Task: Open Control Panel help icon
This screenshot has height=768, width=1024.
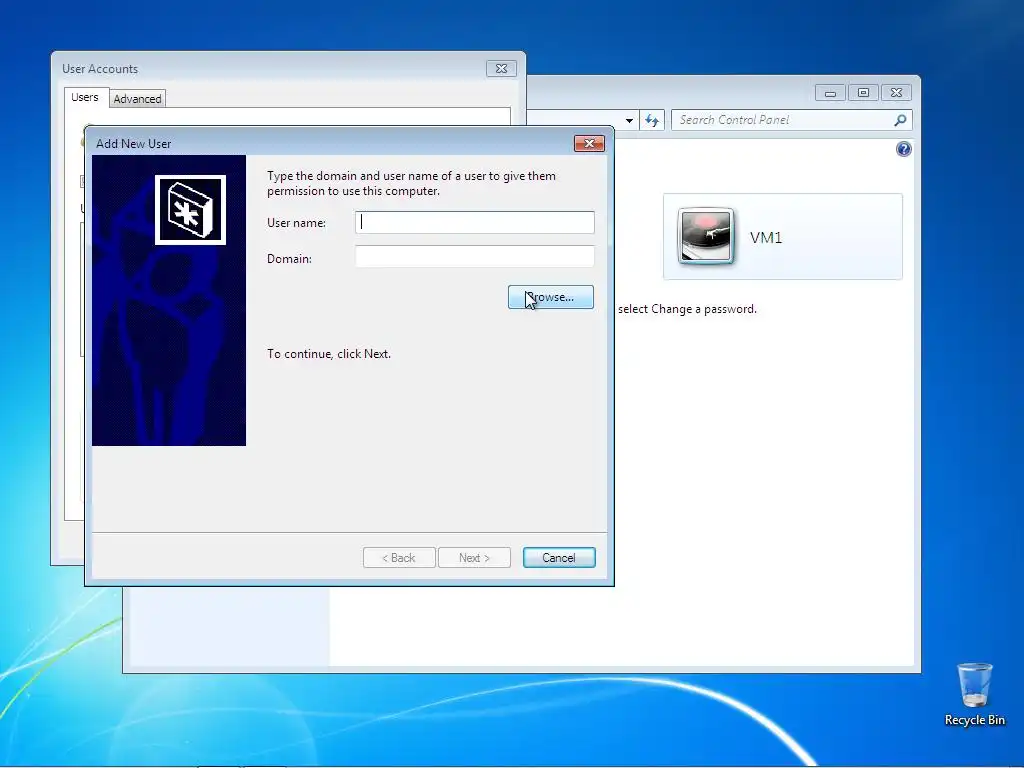Action: point(904,150)
